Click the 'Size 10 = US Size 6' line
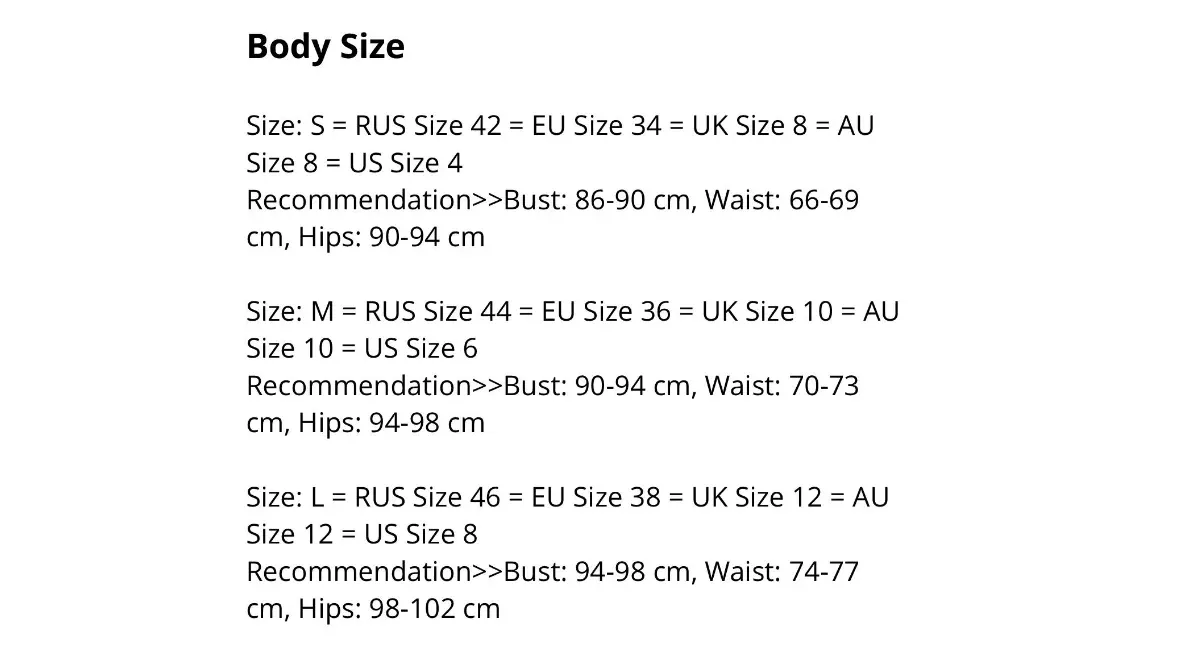Viewport: 1186px width, 654px height. point(362,349)
